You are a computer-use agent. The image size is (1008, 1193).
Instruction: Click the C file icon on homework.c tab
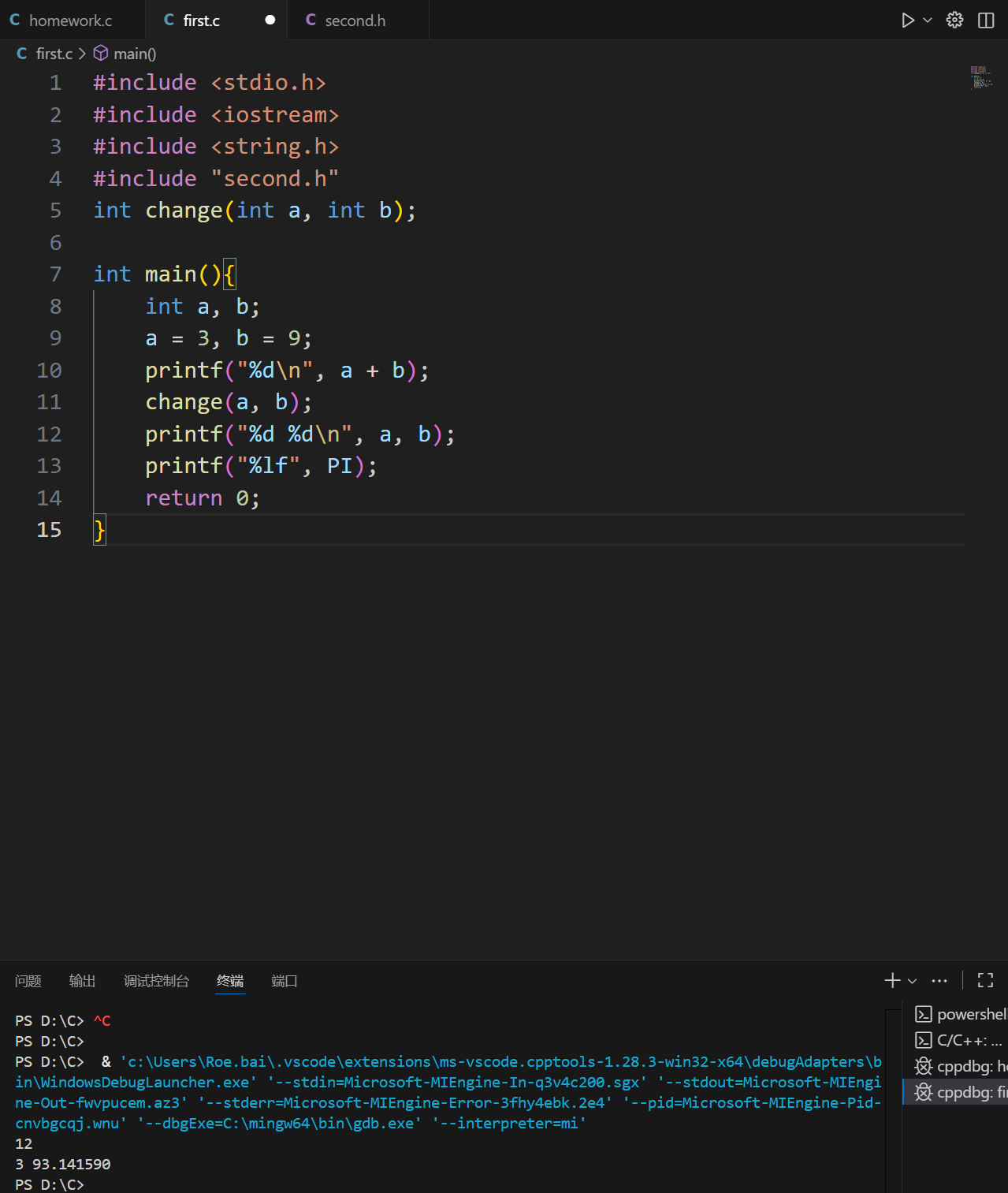15,21
